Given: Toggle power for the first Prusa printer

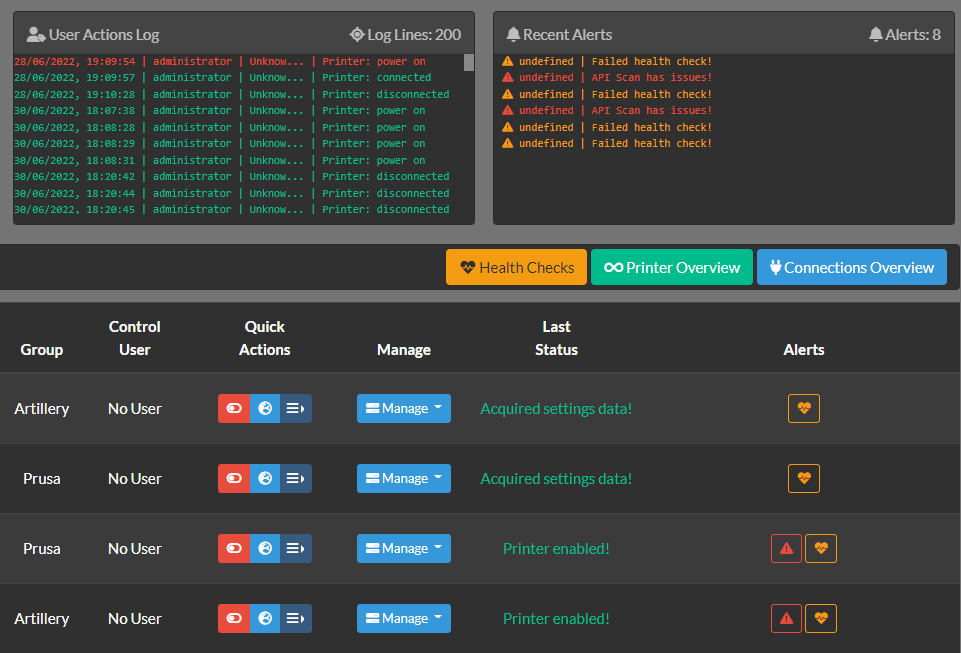Looking at the screenshot, I should [234, 478].
